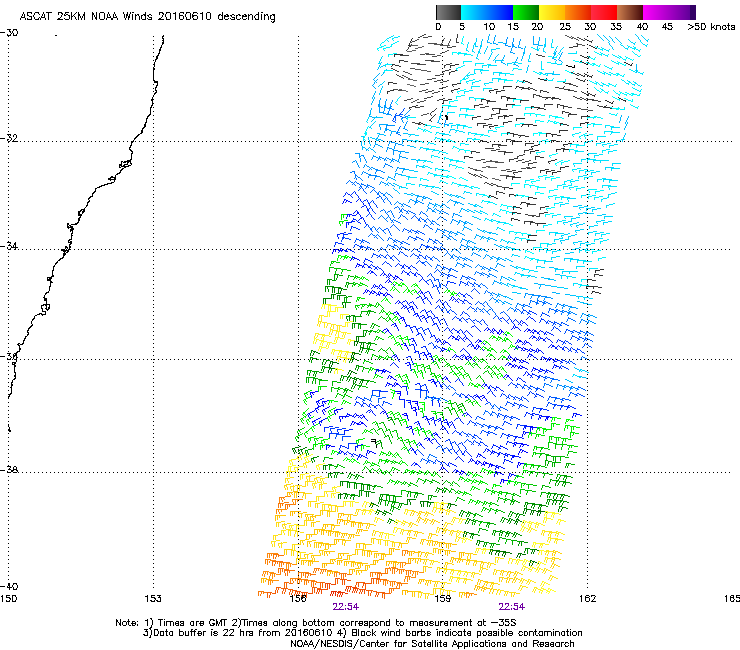Click the '156' longitude axis label
The width and height of the screenshot is (740, 650).
pos(298,599)
